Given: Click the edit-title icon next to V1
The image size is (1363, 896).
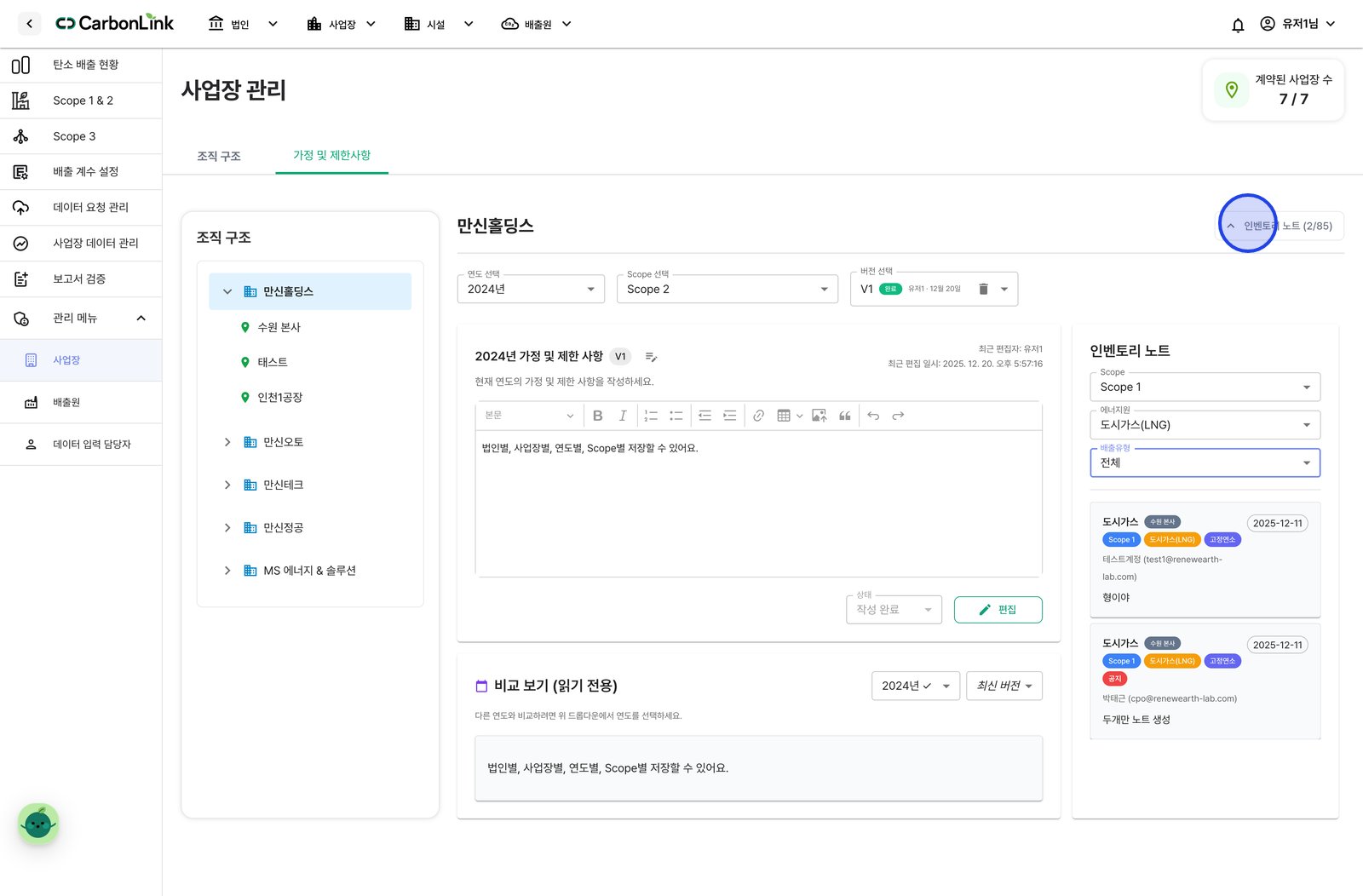Looking at the screenshot, I should [x=651, y=357].
